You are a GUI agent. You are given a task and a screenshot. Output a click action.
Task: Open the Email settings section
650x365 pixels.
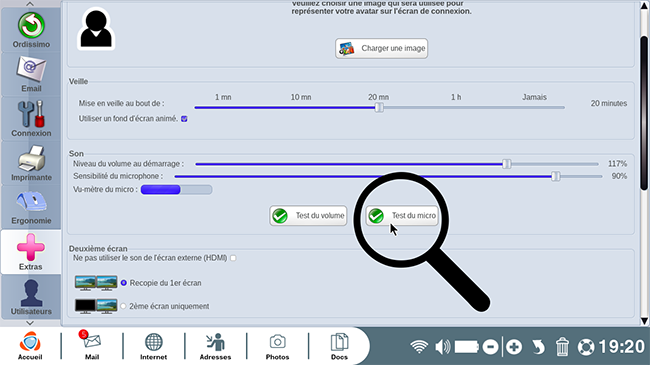point(31,75)
